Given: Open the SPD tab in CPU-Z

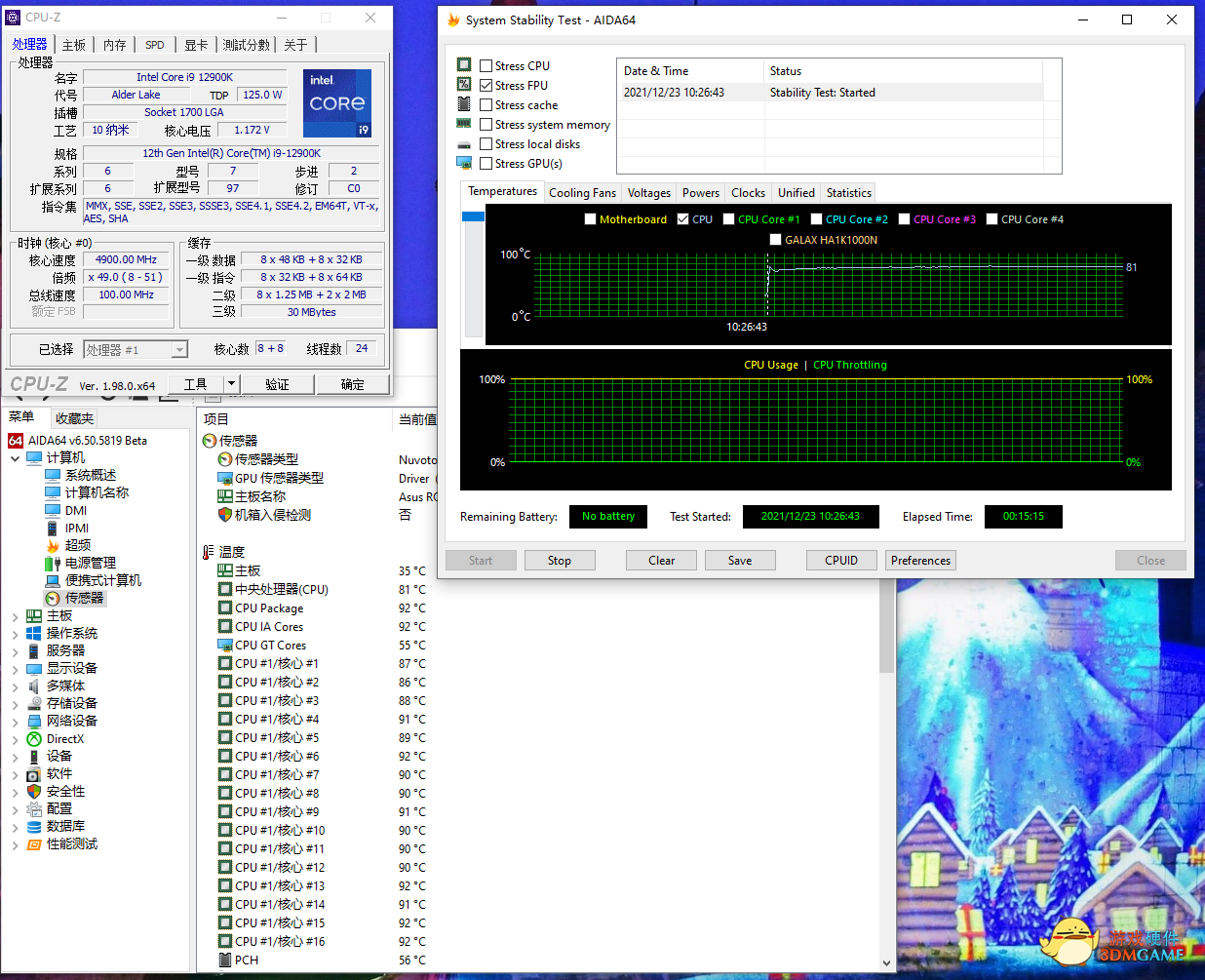Looking at the screenshot, I should tap(154, 45).
